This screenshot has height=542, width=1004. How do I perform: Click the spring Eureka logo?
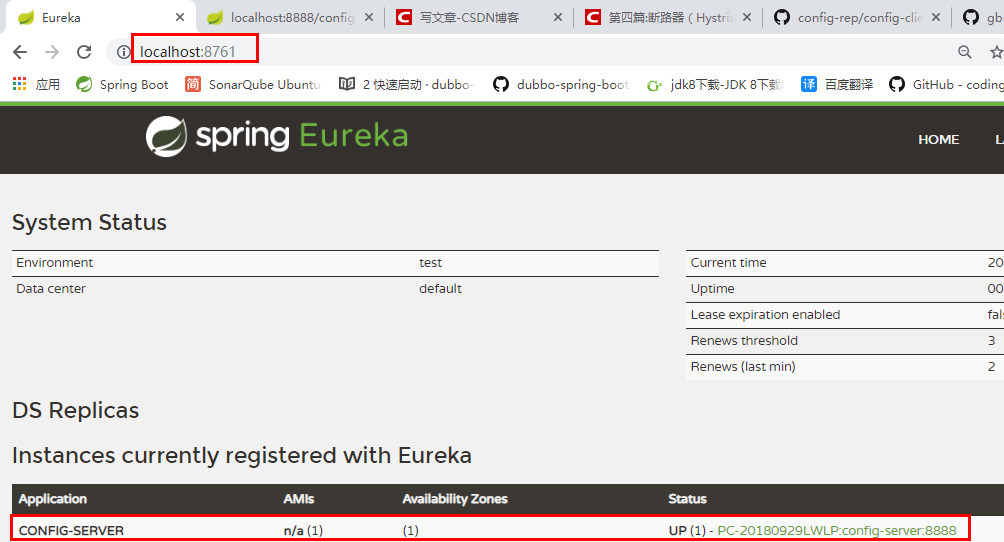(277, 136)
